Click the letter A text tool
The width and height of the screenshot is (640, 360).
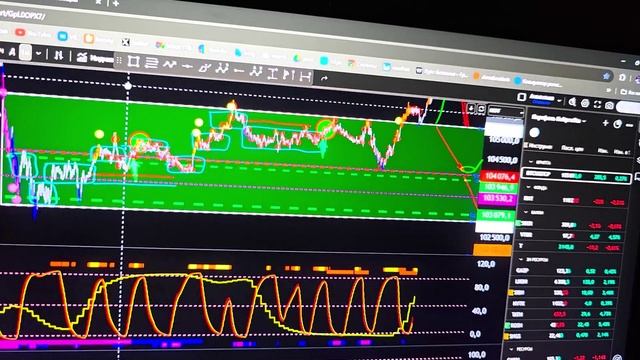12,51
